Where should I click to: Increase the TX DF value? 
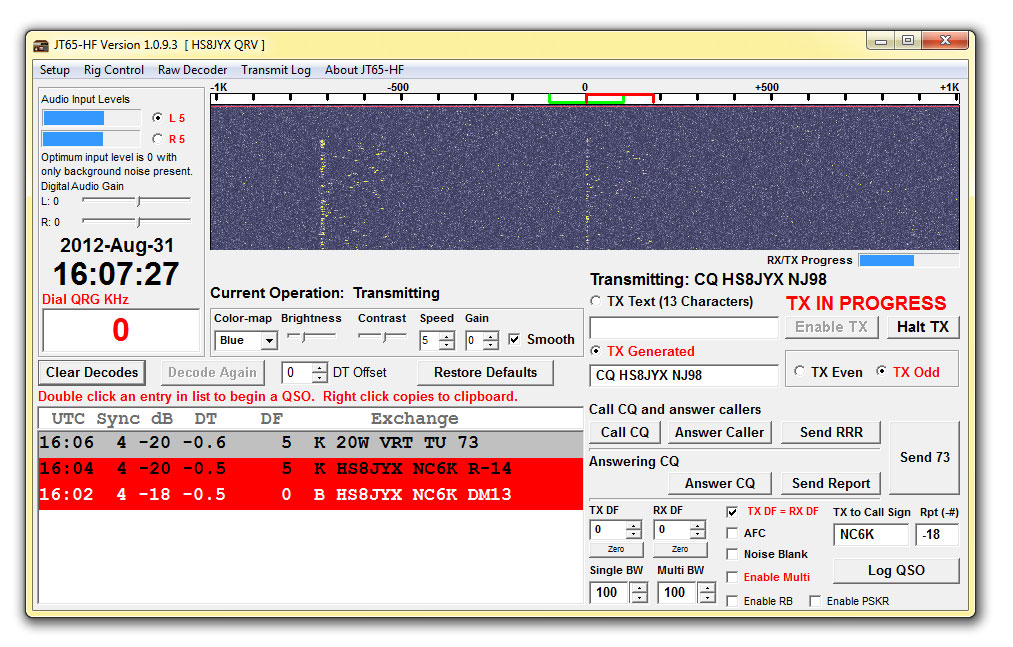tap(634, 525)
